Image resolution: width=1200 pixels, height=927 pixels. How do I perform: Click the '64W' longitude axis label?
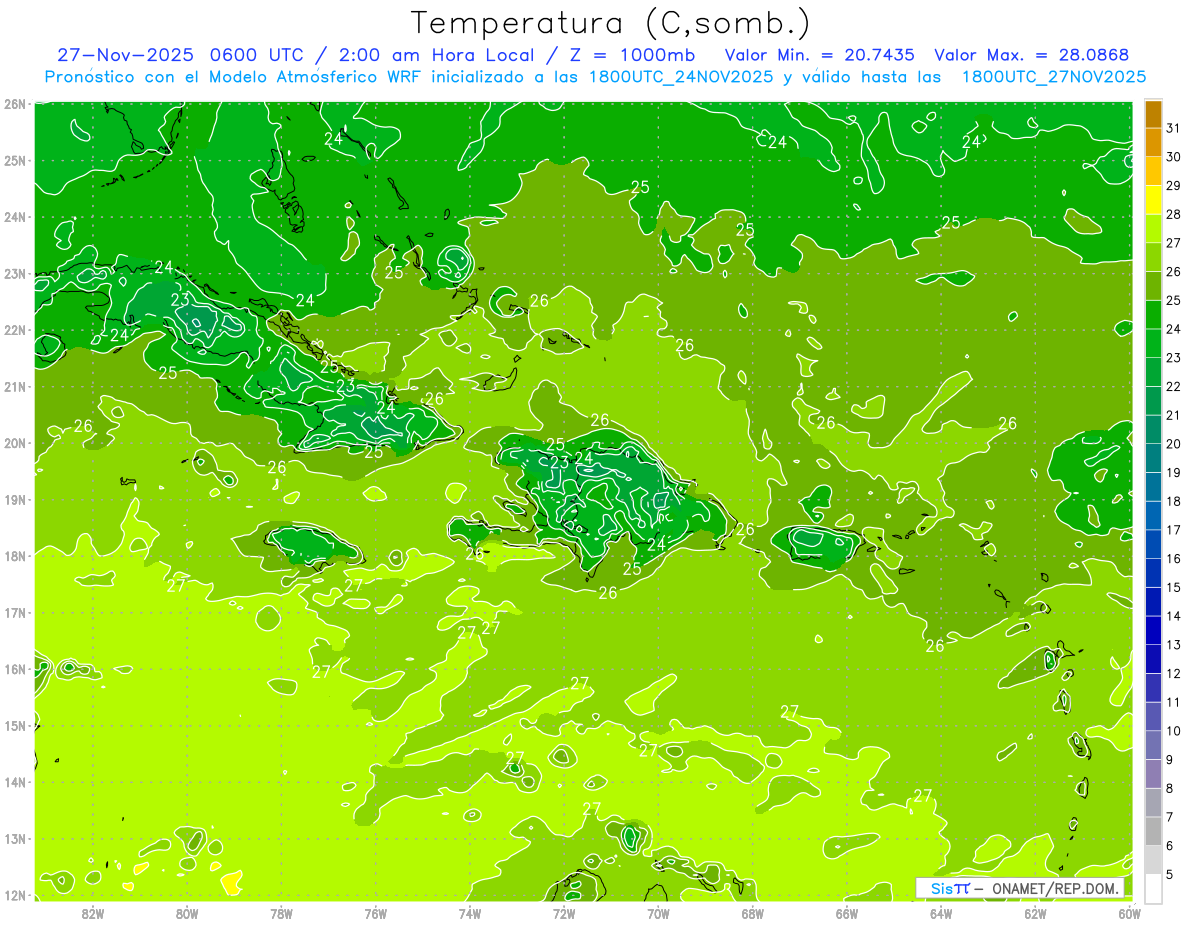pos(941,913)
